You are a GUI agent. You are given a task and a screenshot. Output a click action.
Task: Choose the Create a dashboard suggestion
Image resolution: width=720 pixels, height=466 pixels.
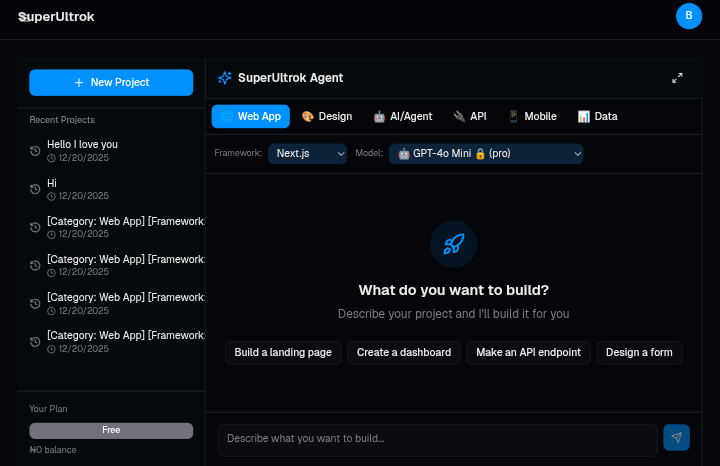click(x=404, y=353)
